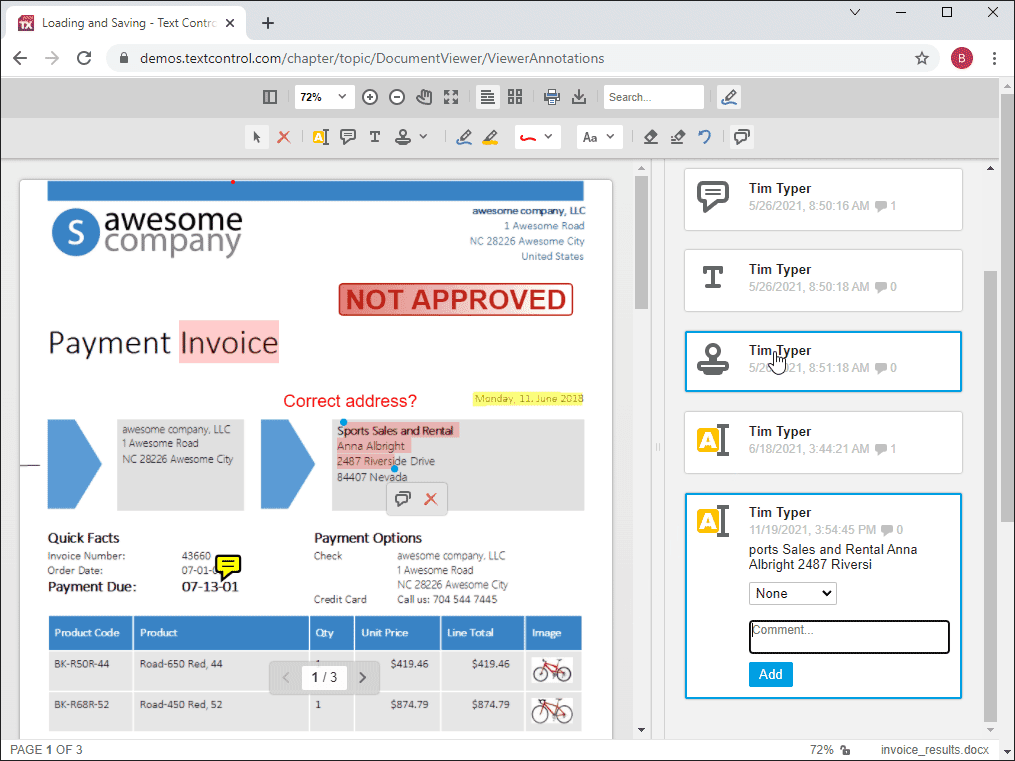The height and width of the screenshot is (761, 1015).
Task: Print the document using printer icon
Action: 552,97
